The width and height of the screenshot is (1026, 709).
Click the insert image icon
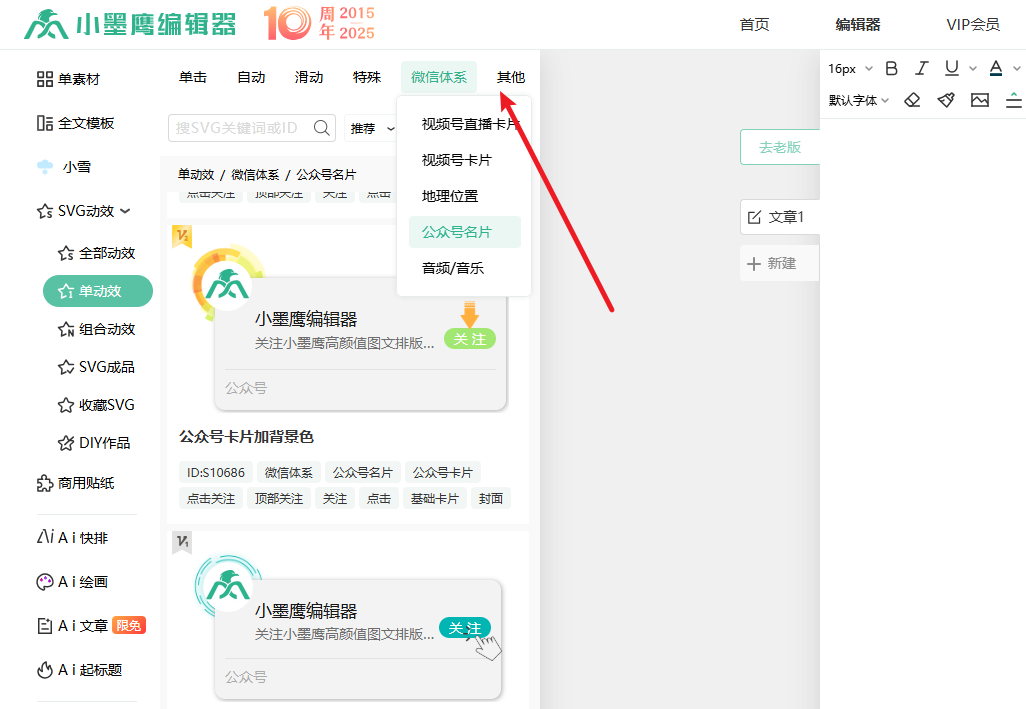click(980, 100)
